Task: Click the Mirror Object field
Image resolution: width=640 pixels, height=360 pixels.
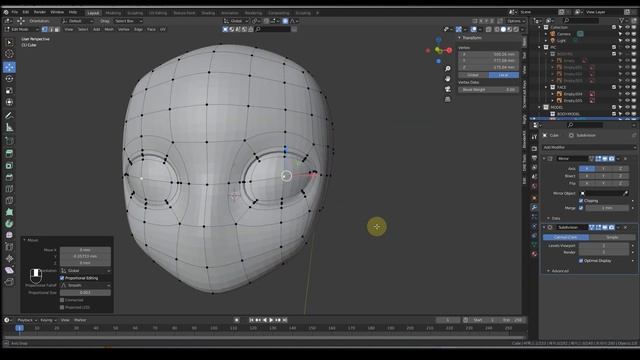Action: tap(603, 193)
